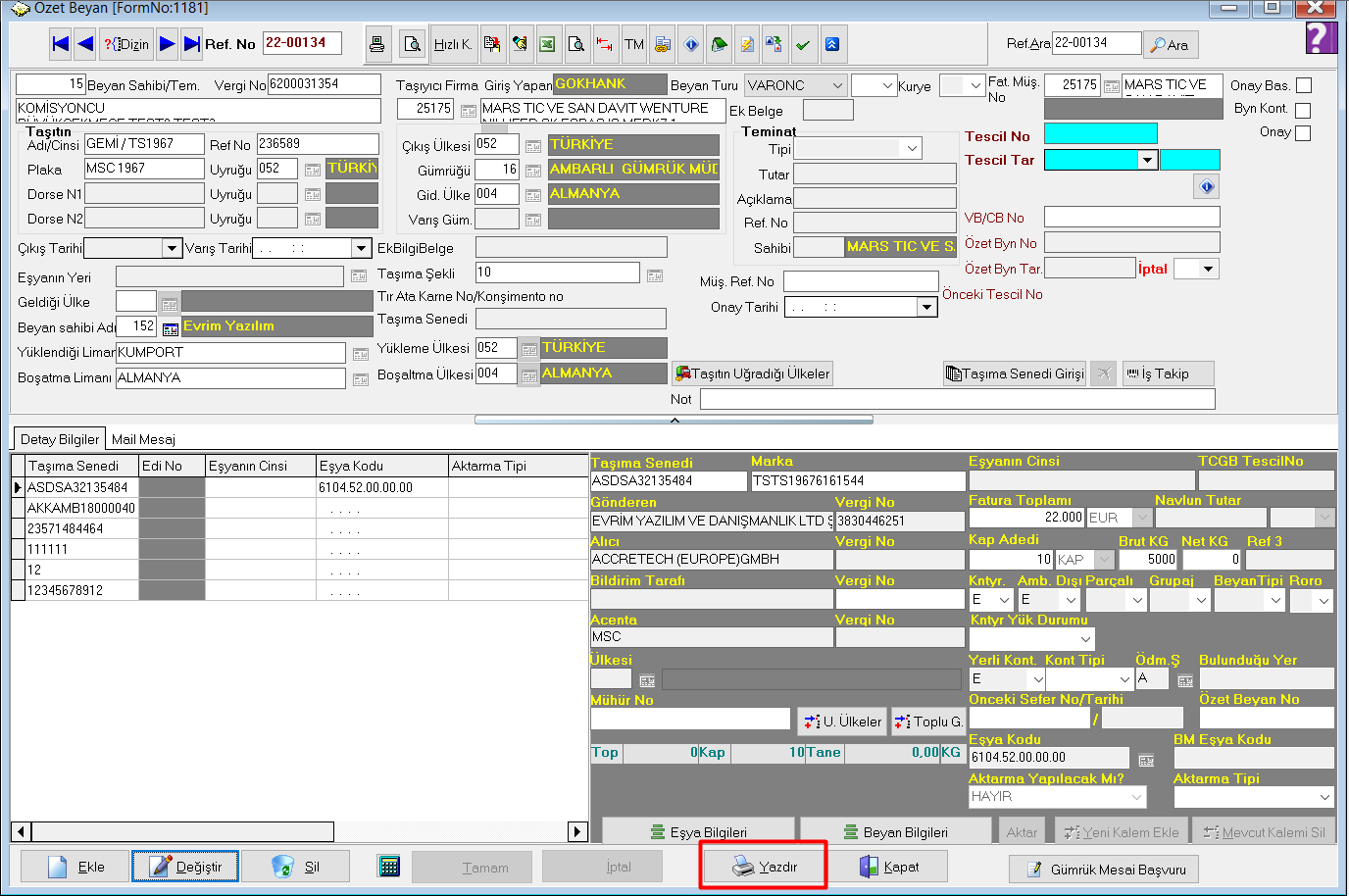Click into the Ref. Ara search field
This screenshot has width=1349, height=896.
(1096, 43)
